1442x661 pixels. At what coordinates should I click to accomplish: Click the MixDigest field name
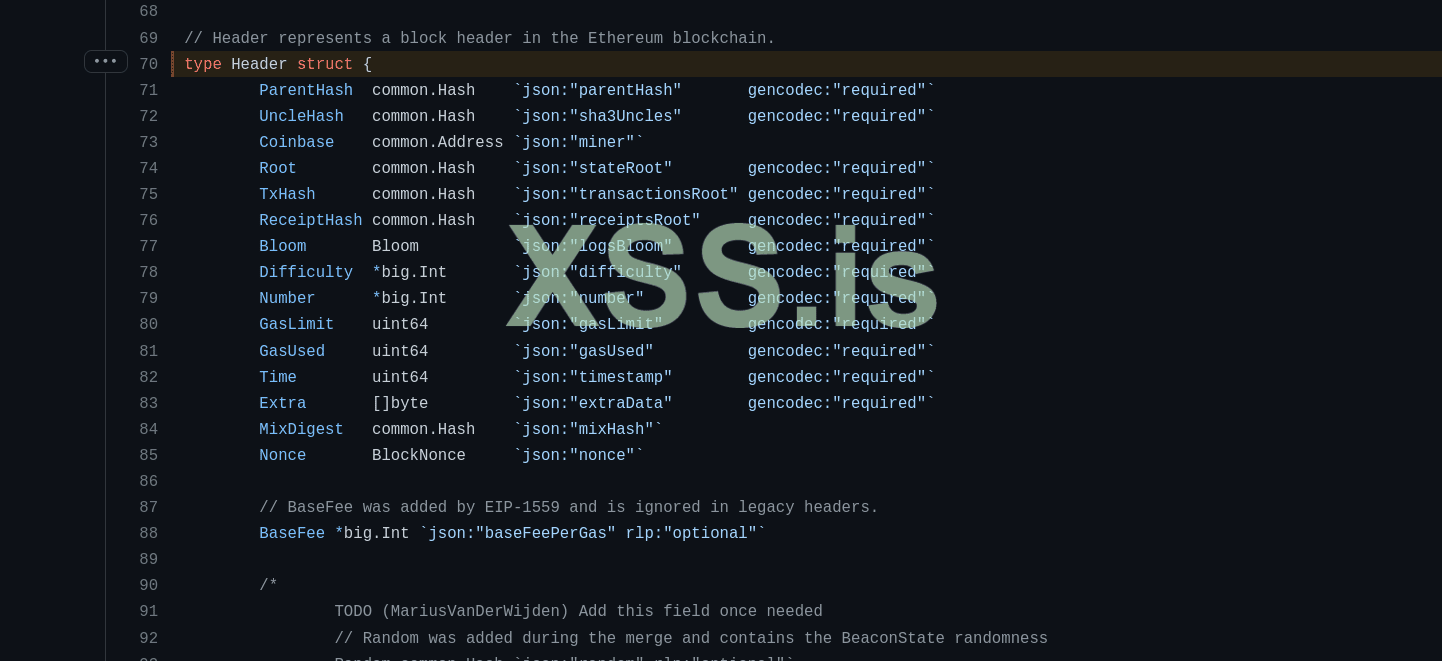pos(301,430)
